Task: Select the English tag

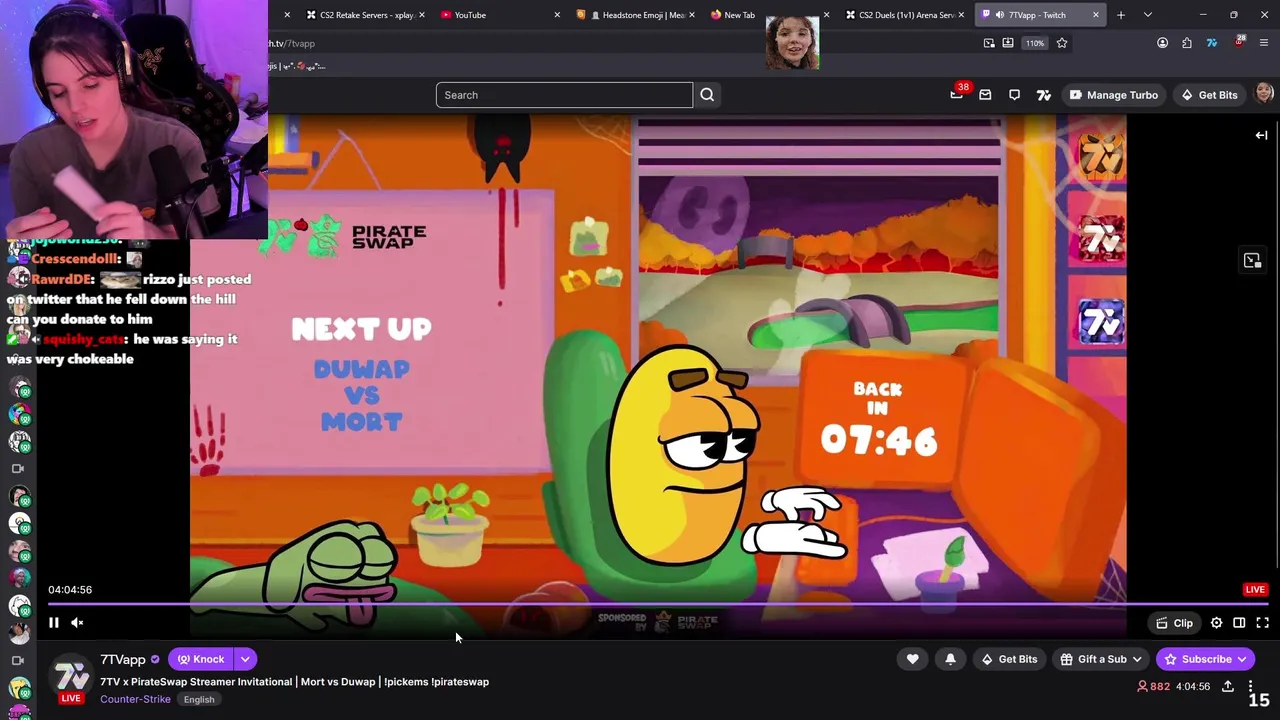Action: pos(199,699)
